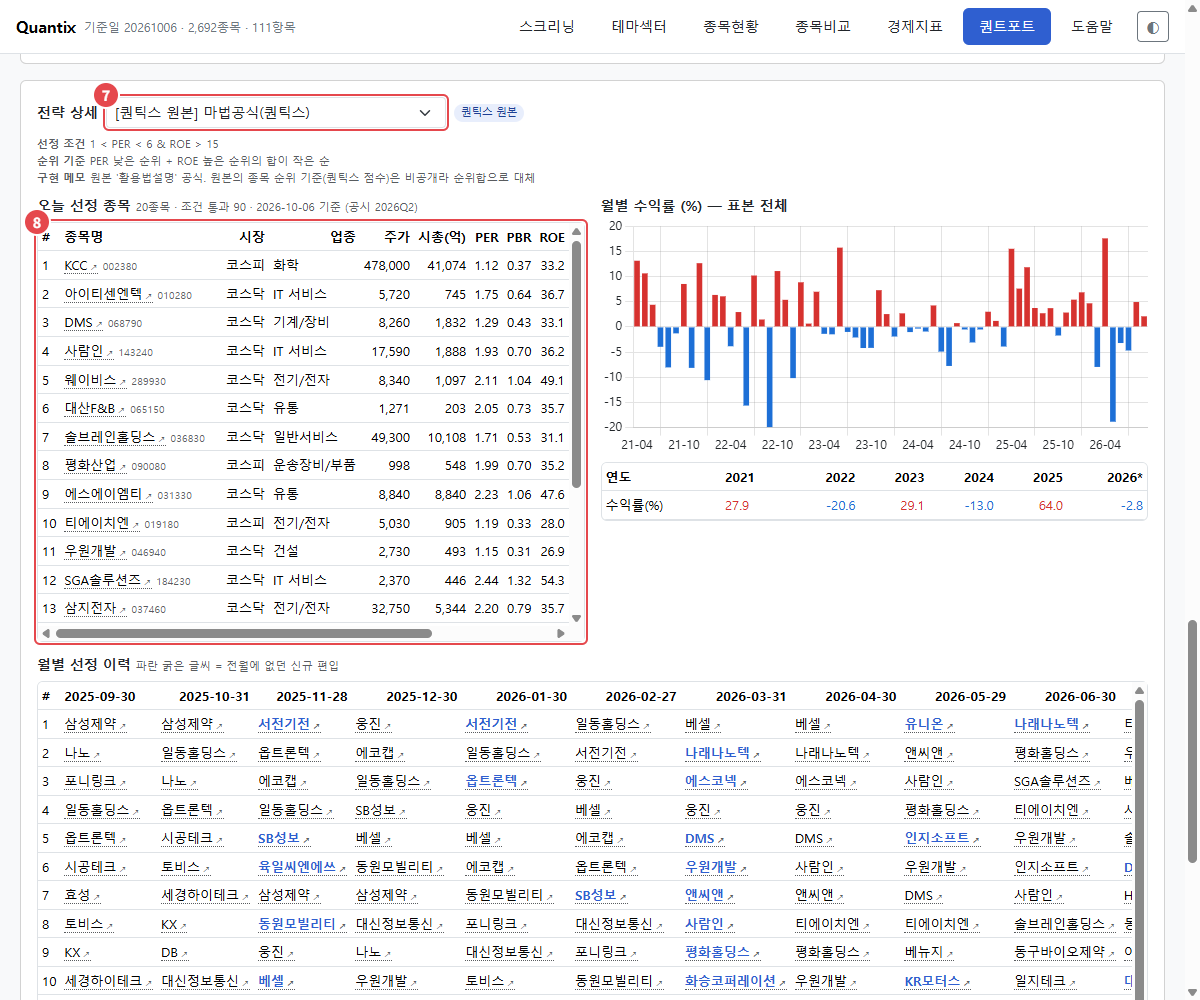Open the 스크리닝 menu
1200x1000 pixels.
(x=547, y=27)
